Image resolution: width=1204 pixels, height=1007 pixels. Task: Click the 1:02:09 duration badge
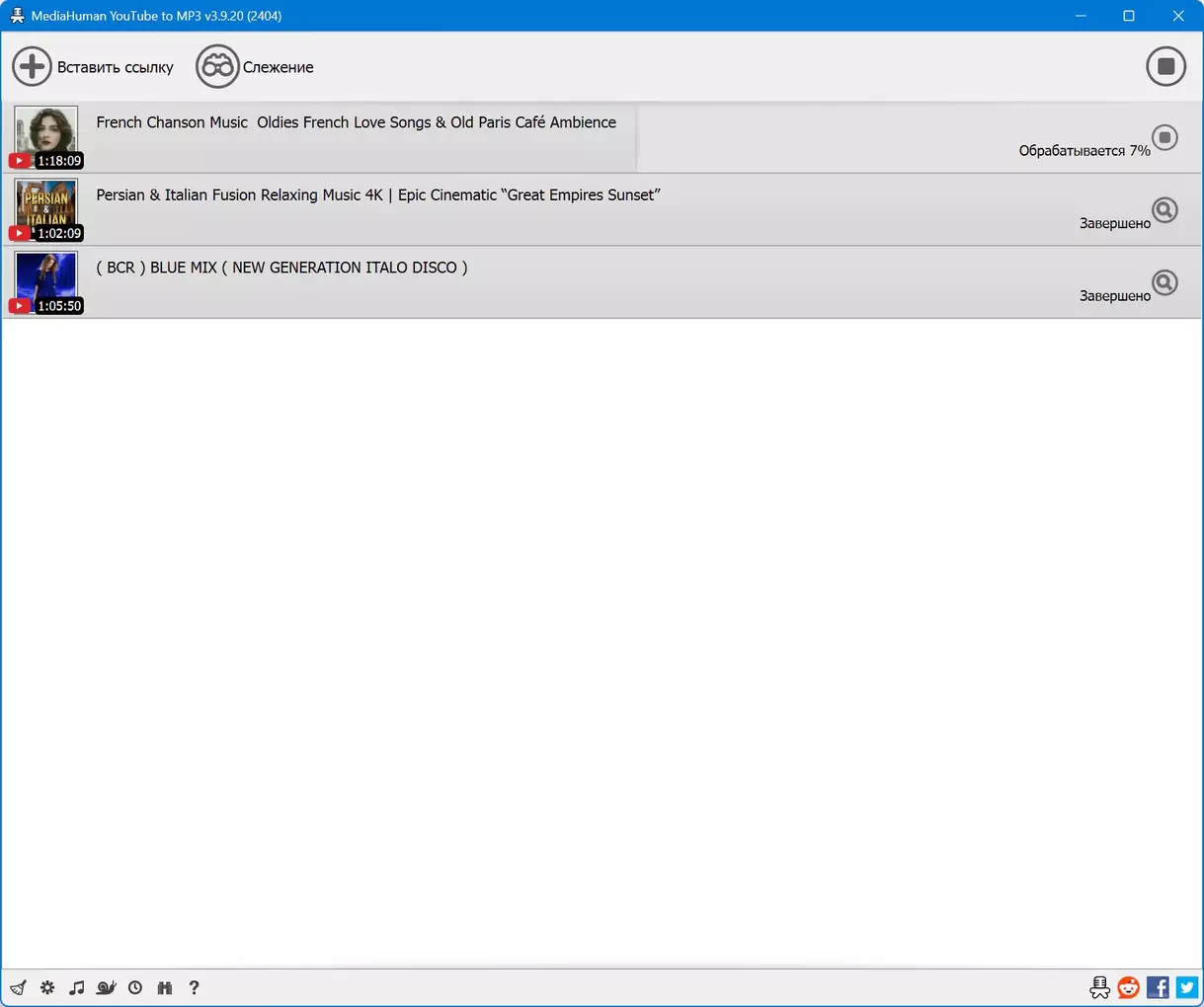tap(59, 234)
